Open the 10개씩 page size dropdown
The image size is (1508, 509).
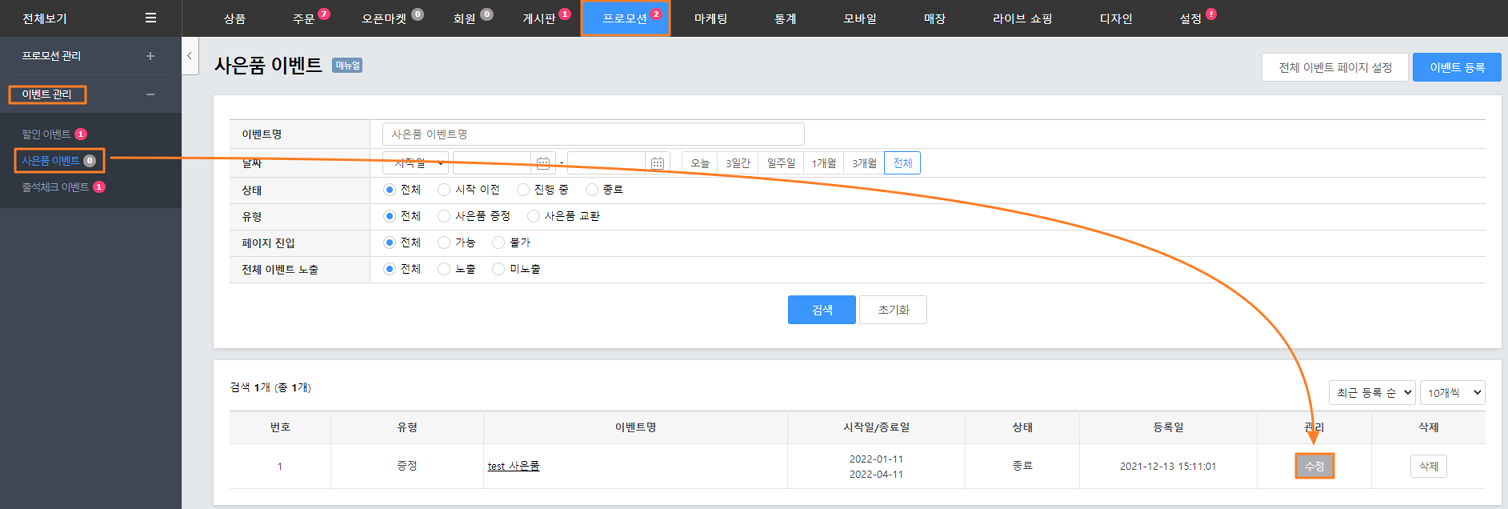click(1453, 392)
